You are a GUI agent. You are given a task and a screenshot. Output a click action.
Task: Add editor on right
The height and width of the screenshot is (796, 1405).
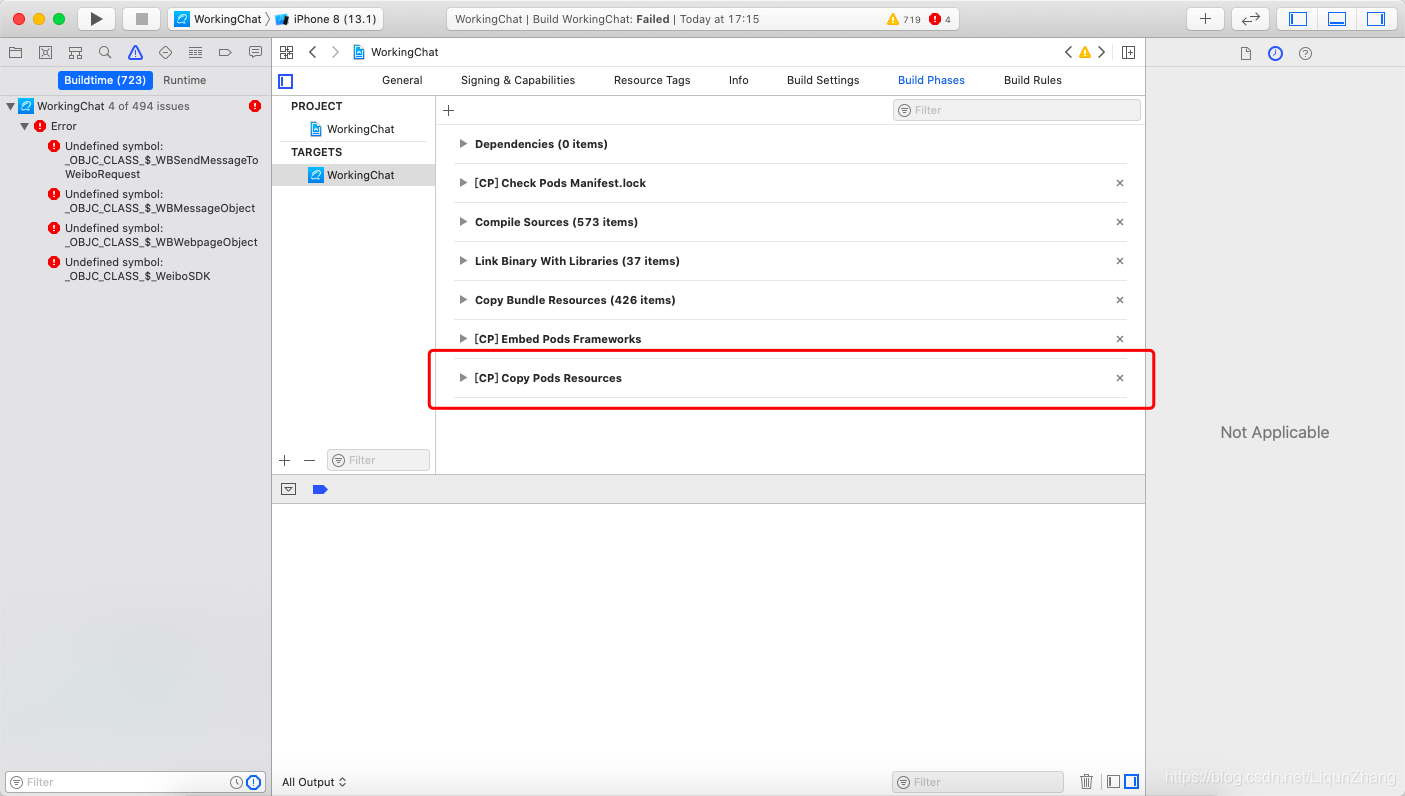tap(1128, 52)
